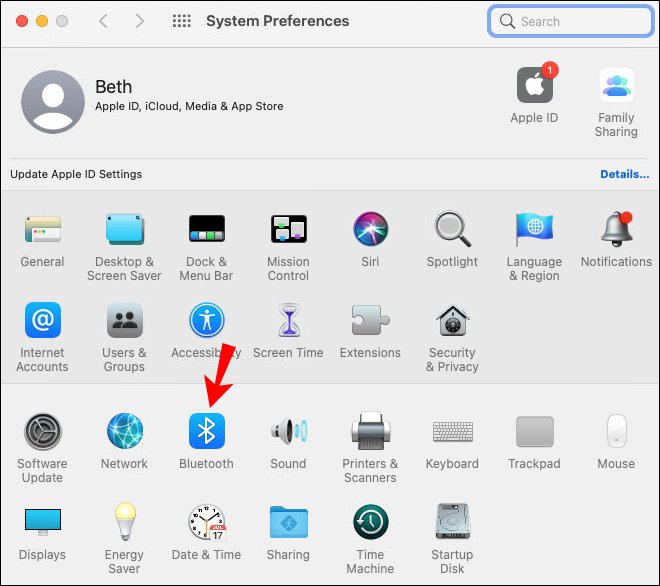The image size is (660, 586).
Task: Open Mission Control preferences
Action: coord(289,229)
